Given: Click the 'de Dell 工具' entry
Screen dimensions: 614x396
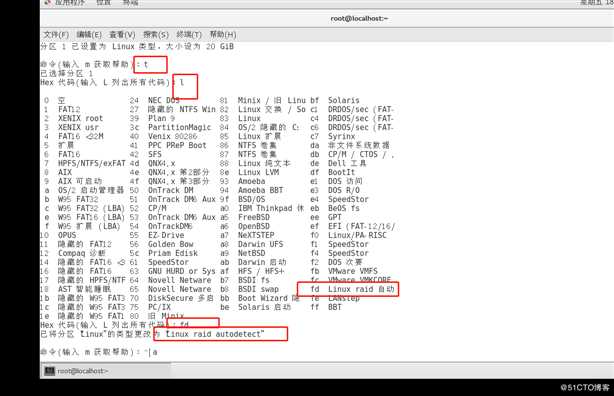Looking at the screenshot, I should [x=338, y=163].
